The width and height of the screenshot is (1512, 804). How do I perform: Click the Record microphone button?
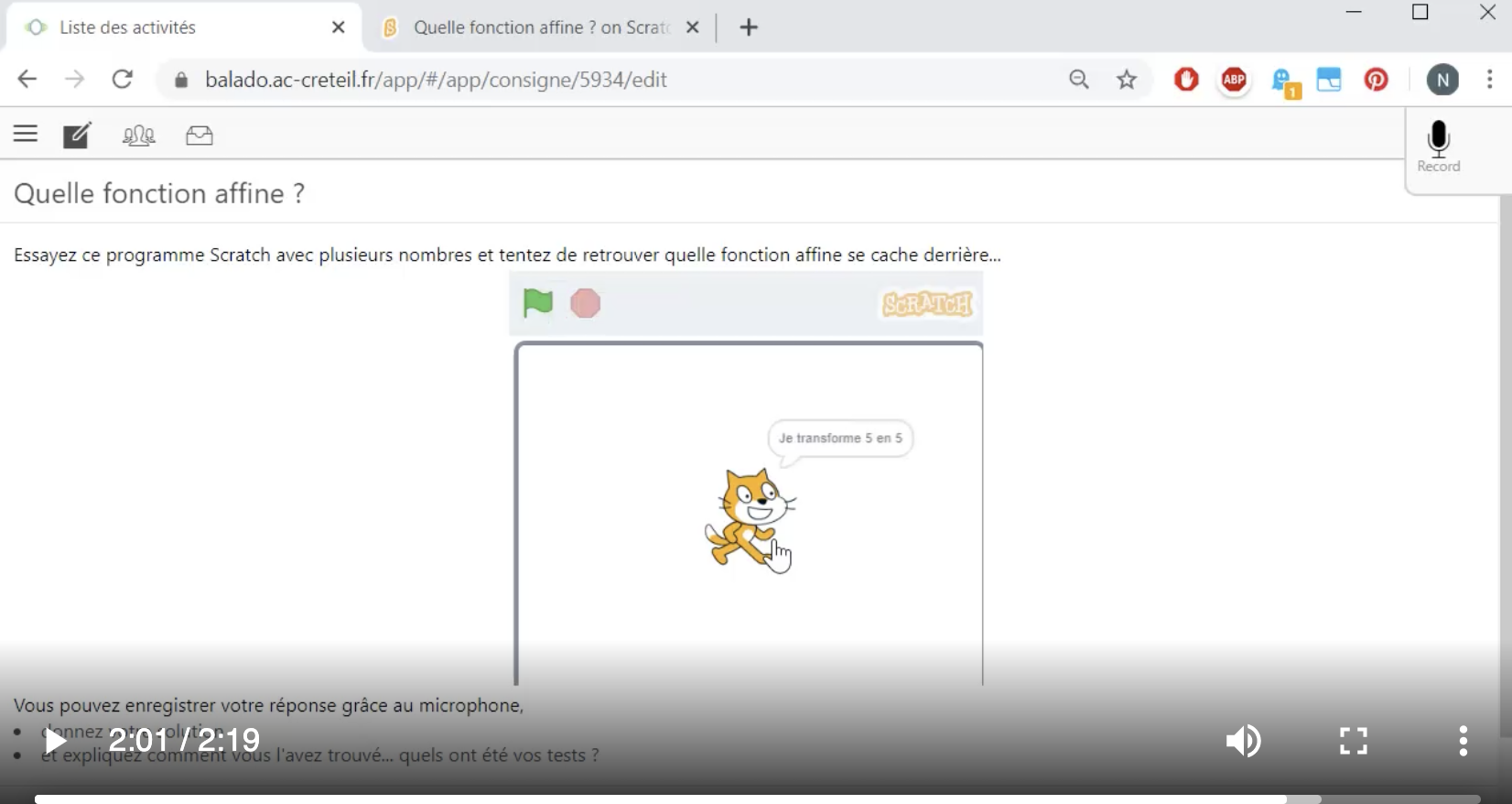pos(1438,145)
